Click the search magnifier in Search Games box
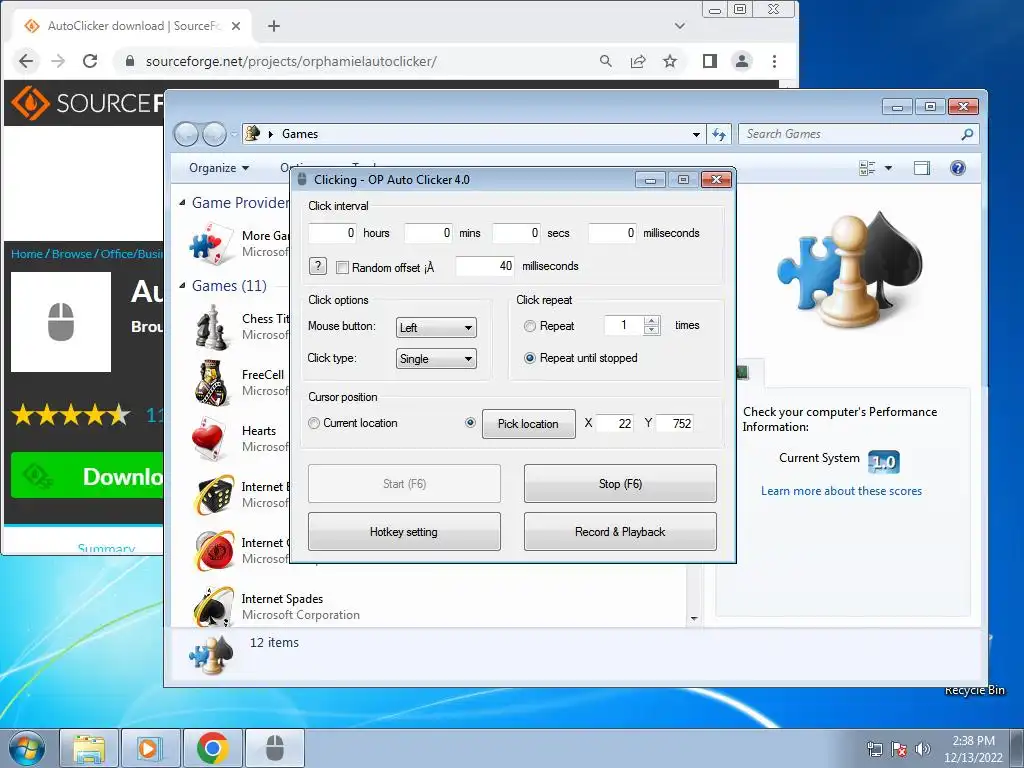Image resolution: width=1024 pixels, height=768 pixels. coord(967,134)
